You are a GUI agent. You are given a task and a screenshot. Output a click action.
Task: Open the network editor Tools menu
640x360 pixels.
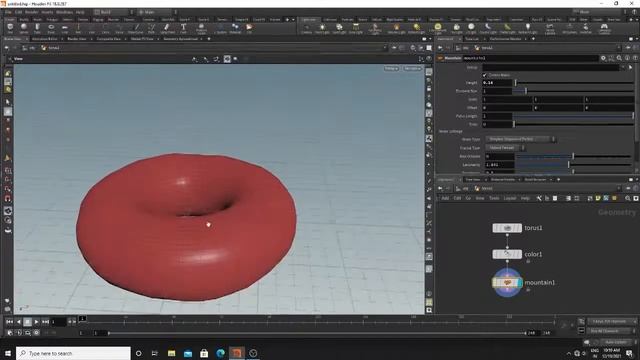pos(494,198)
